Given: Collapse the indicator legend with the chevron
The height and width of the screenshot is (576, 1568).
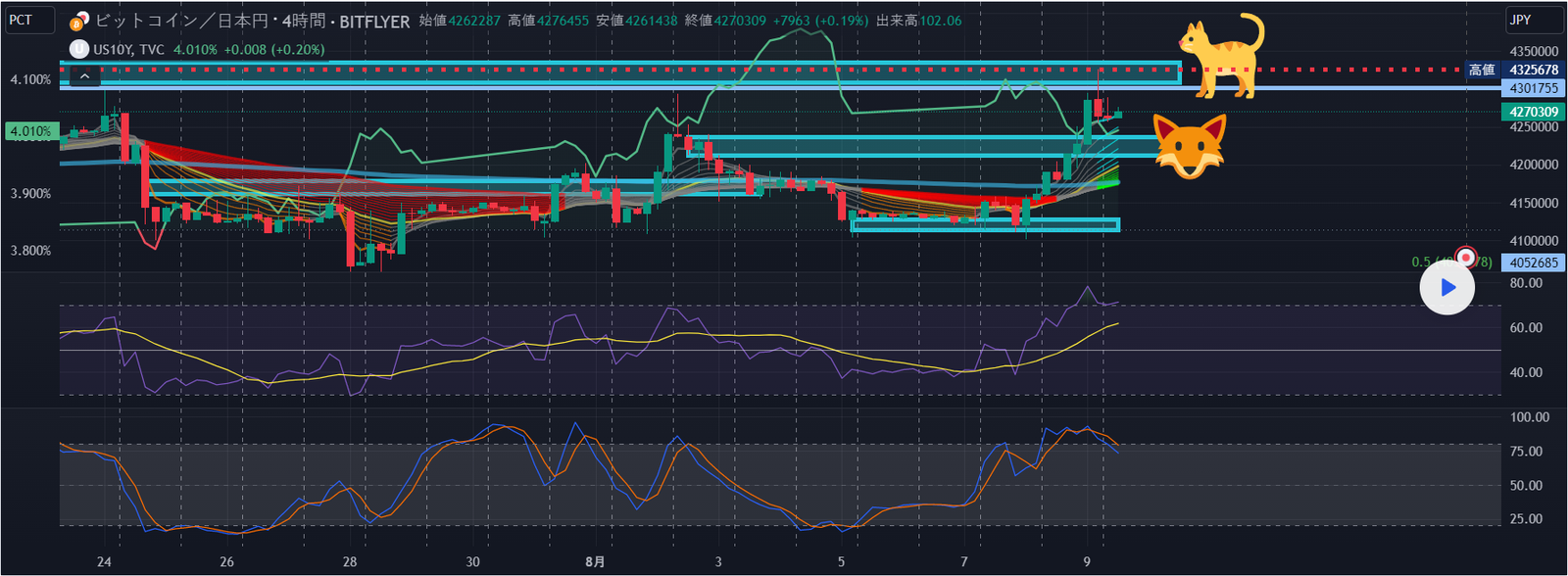Looking at the screenshot, I should (85, 75).
